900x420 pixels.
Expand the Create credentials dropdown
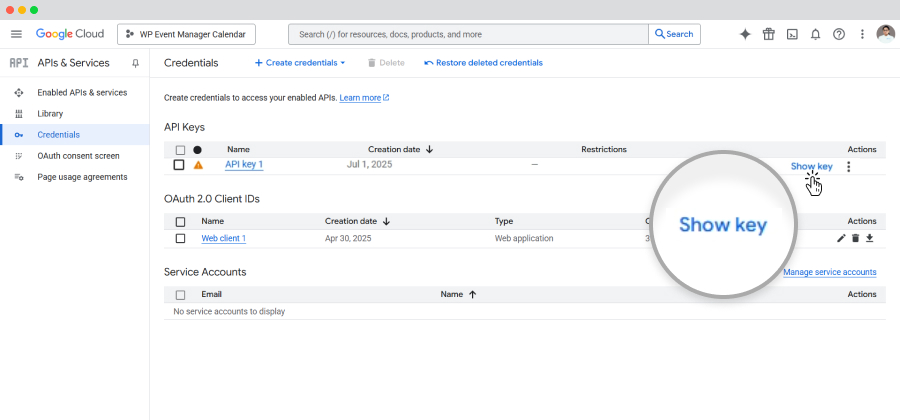(300, 63)
